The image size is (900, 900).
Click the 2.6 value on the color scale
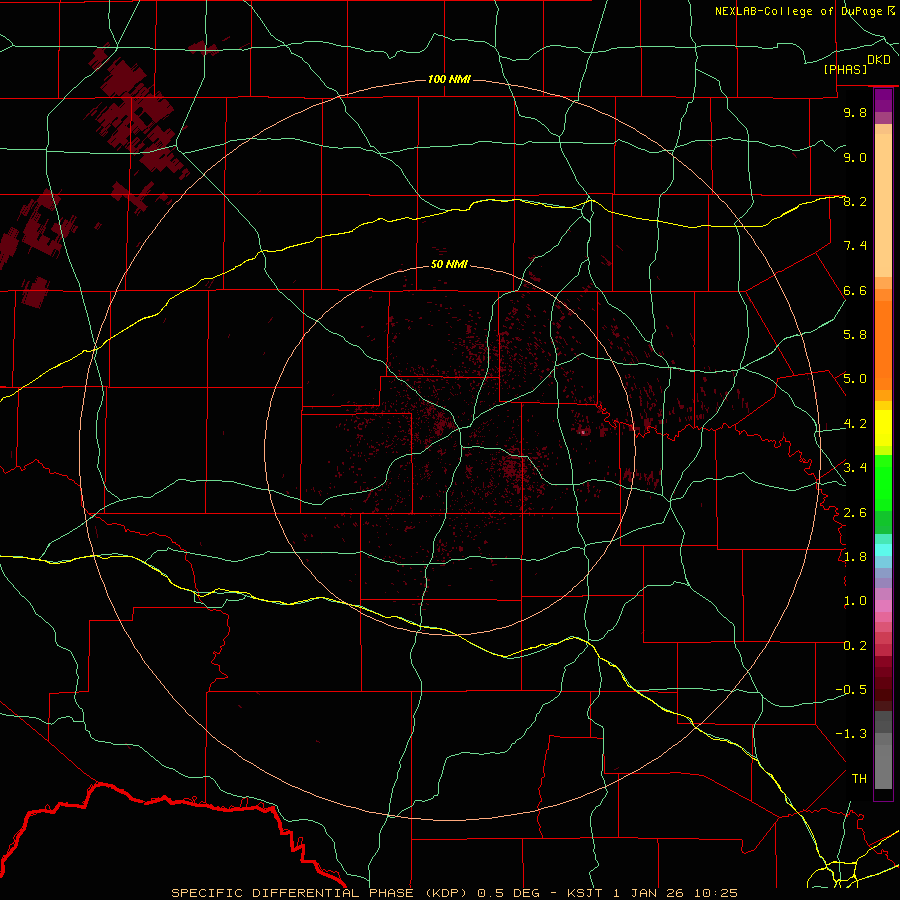tap(855, 512)
